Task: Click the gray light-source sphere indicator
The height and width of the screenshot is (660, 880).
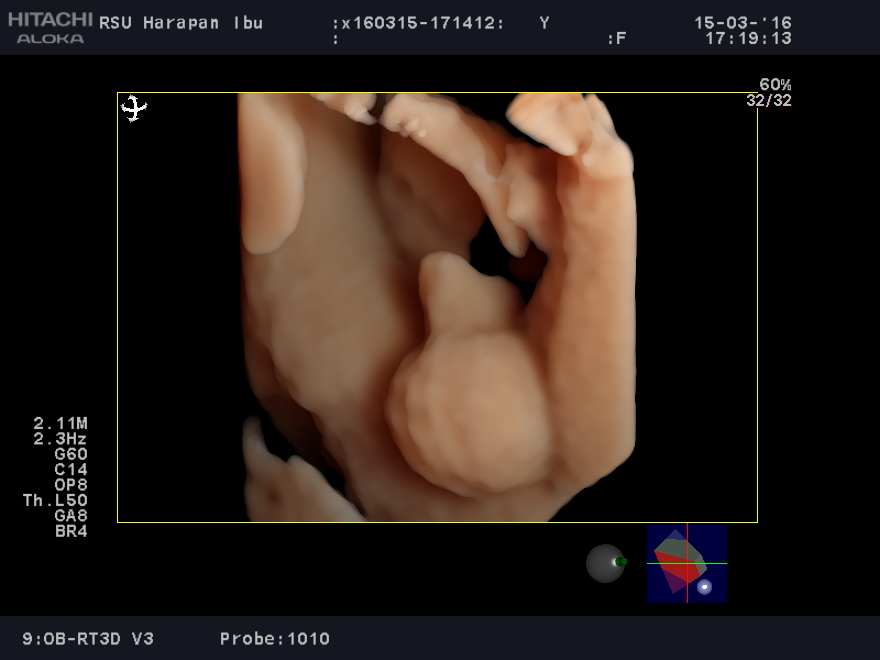Action: point(606,563)
